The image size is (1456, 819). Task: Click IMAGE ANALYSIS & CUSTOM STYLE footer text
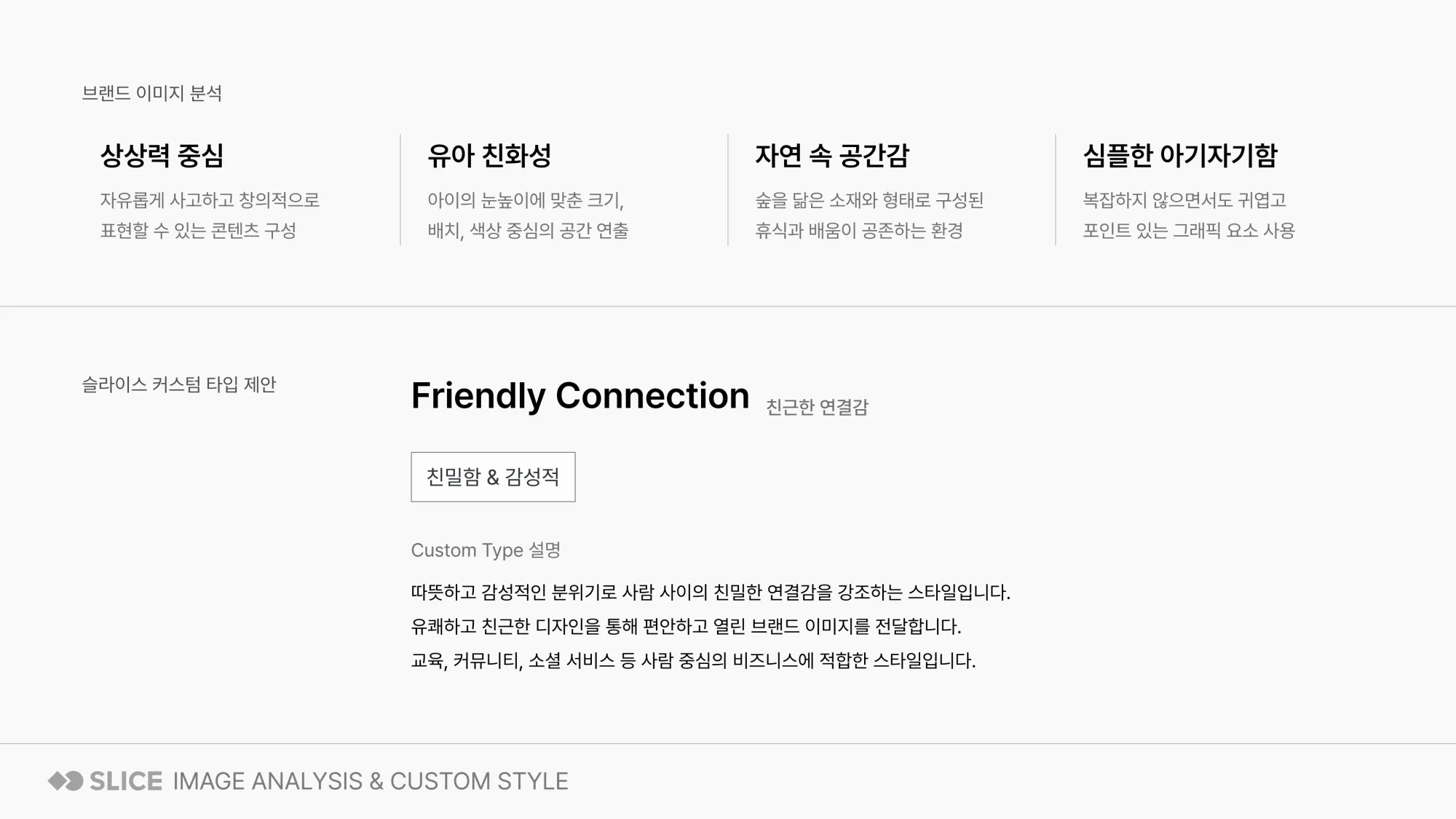click(x=371, y=781)
